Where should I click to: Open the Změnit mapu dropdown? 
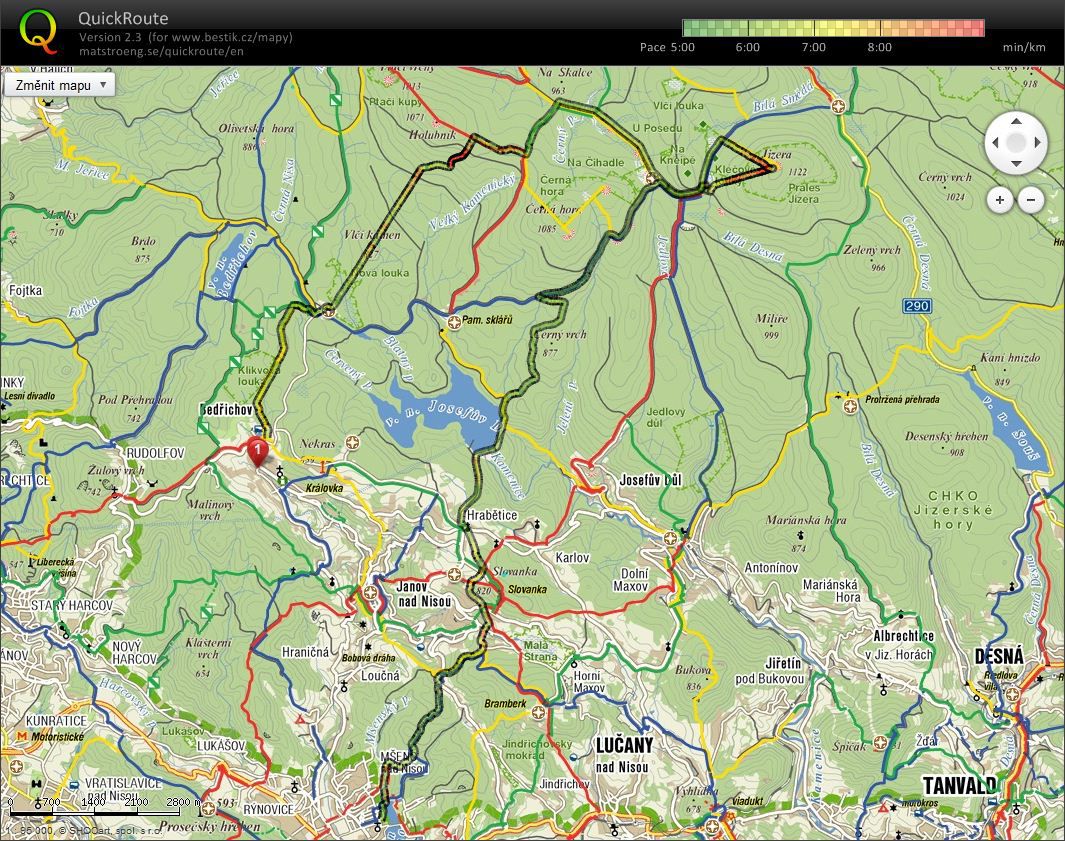[59, 85]
